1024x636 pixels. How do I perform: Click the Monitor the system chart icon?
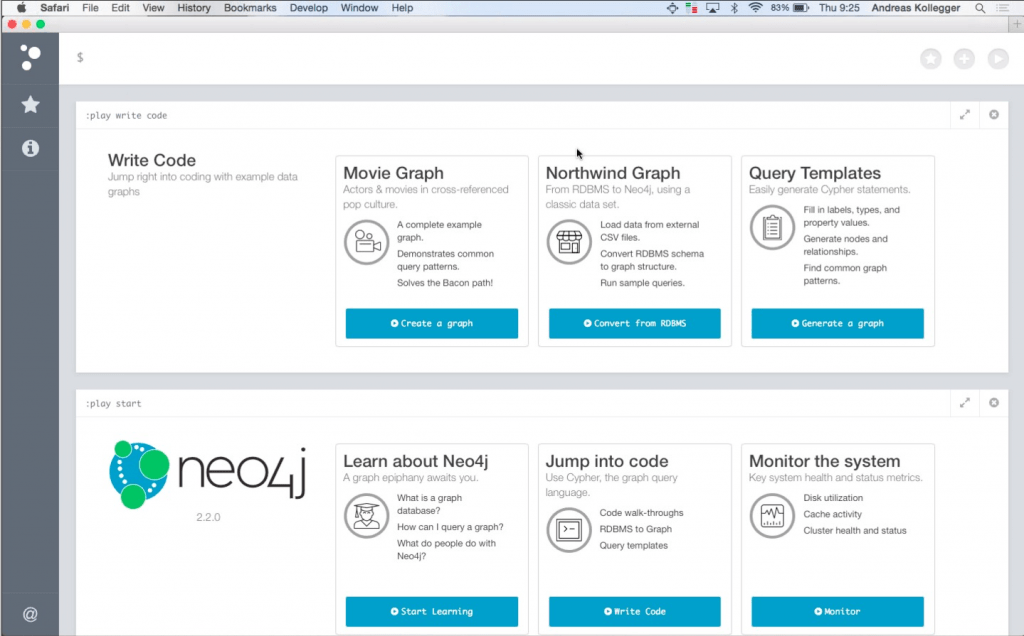point(772,516)
